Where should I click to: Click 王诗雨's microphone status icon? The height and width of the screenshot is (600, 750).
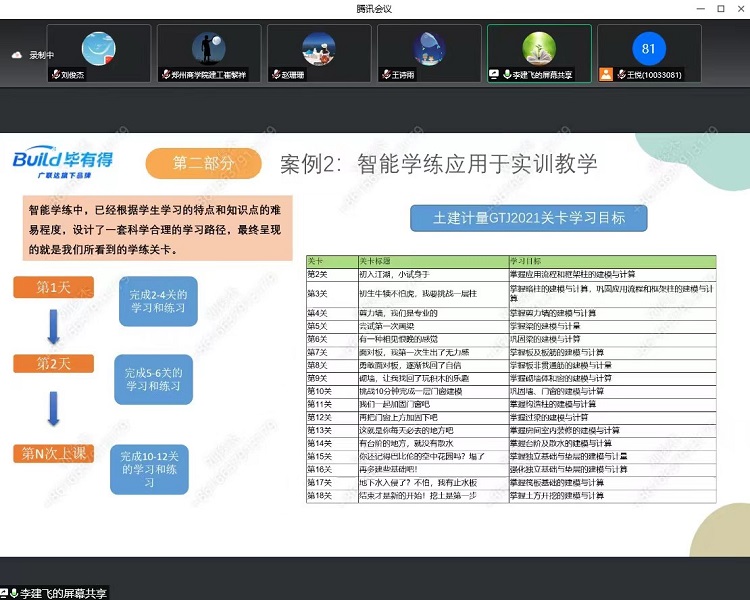click(386, 75)
